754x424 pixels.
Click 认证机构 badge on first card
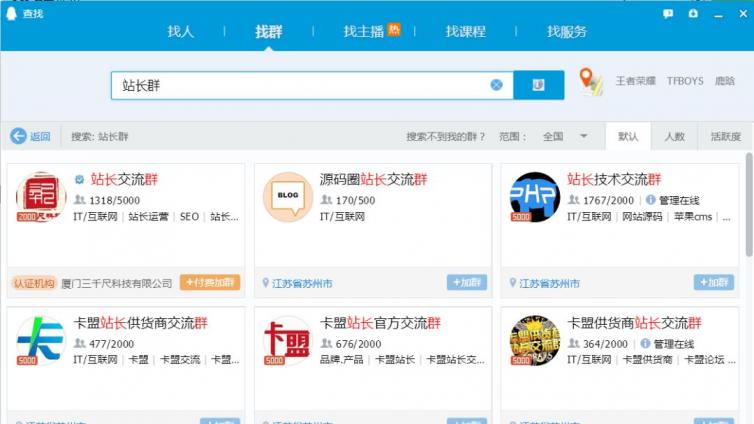(x=34, y=283)
